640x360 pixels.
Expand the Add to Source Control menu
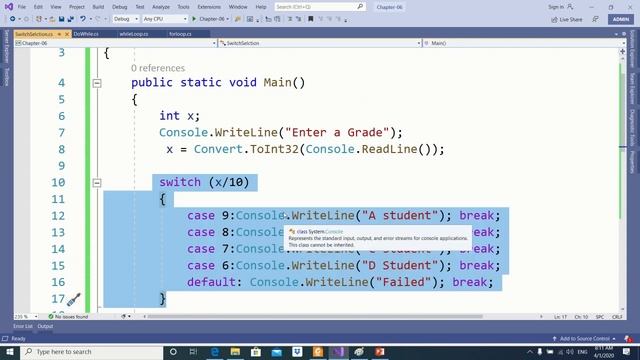point(584,338)
